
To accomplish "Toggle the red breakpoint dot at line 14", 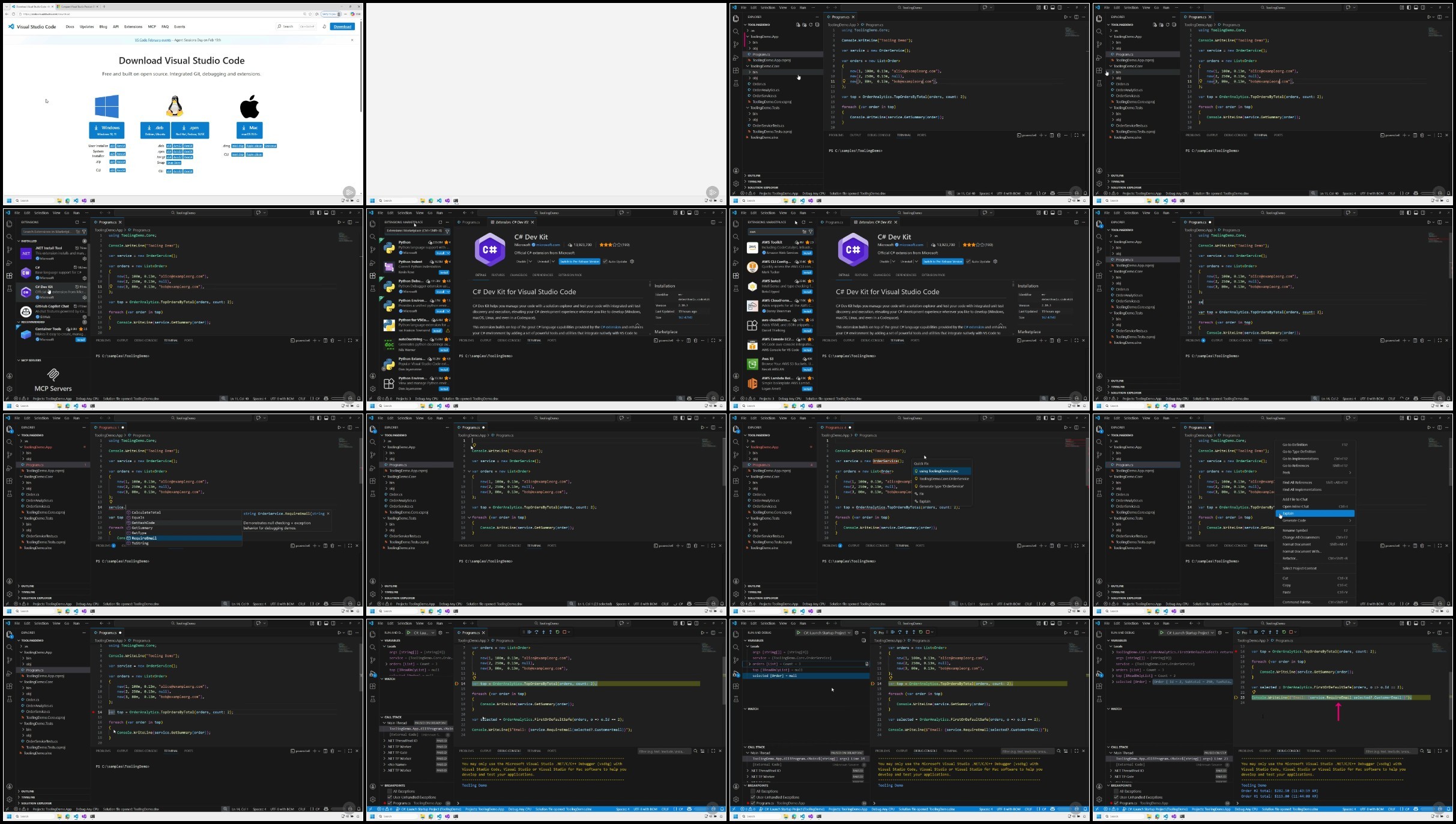I will 94,712.
